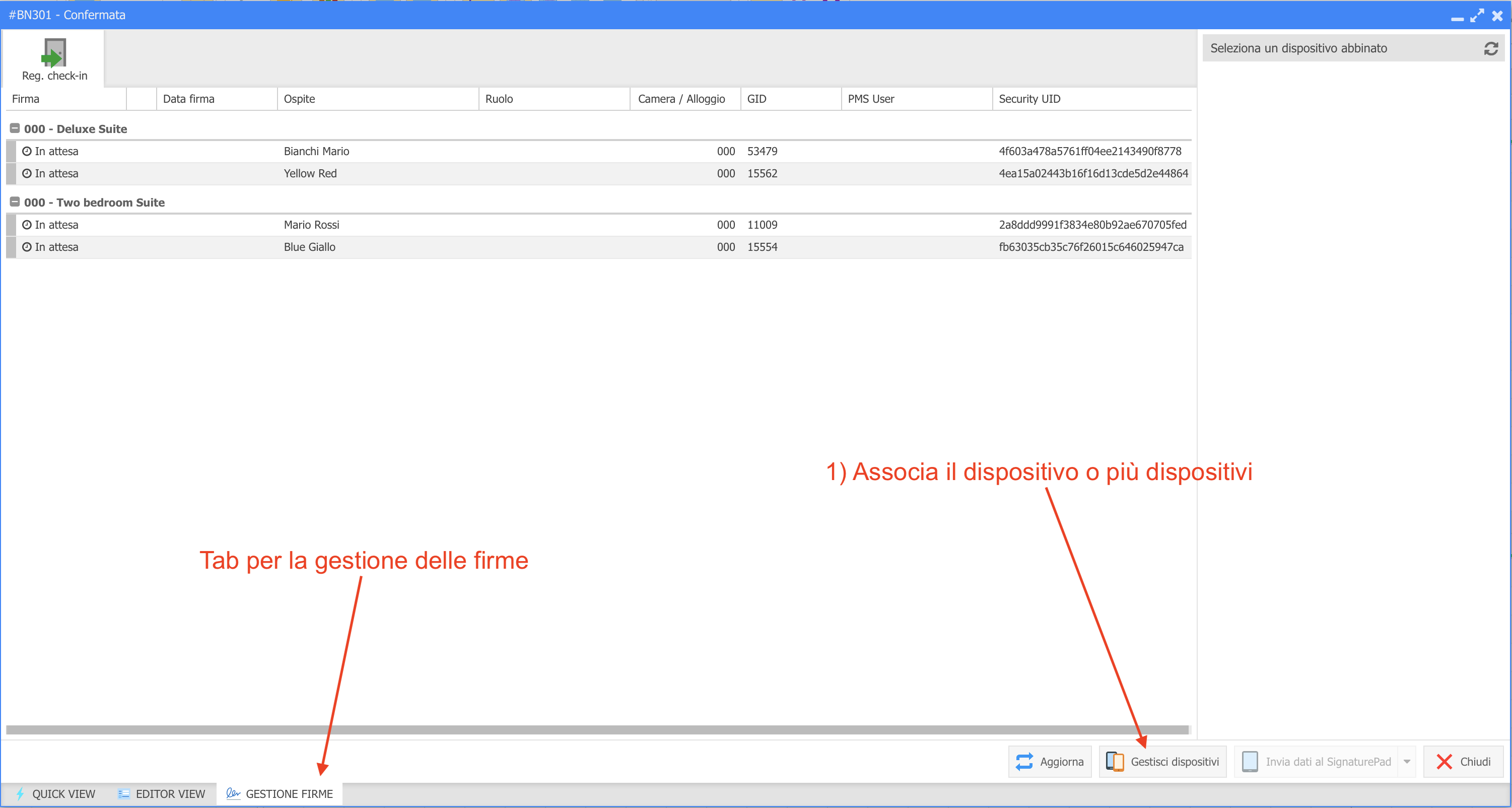This screenshot has width=1512, height=808.
Task: Click Invia dati al SignaturePad button
Action: [x=1316, y=762]
